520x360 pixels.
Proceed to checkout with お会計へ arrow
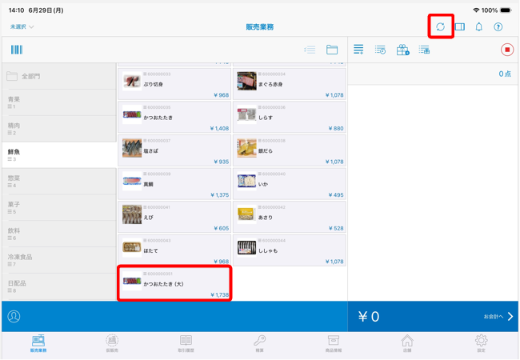pyautogui.click(x=499, y=316)
